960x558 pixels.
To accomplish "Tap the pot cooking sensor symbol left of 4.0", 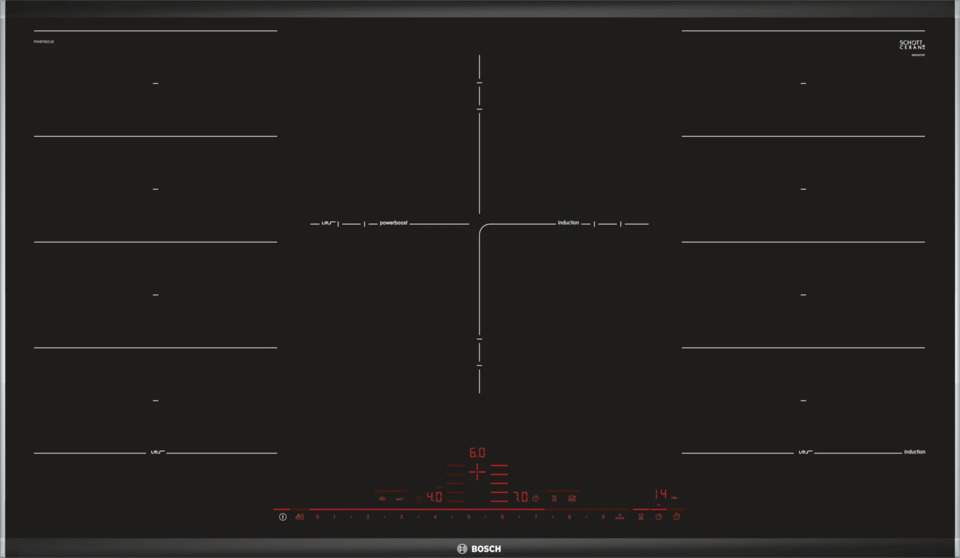I will tap(382, 498).
